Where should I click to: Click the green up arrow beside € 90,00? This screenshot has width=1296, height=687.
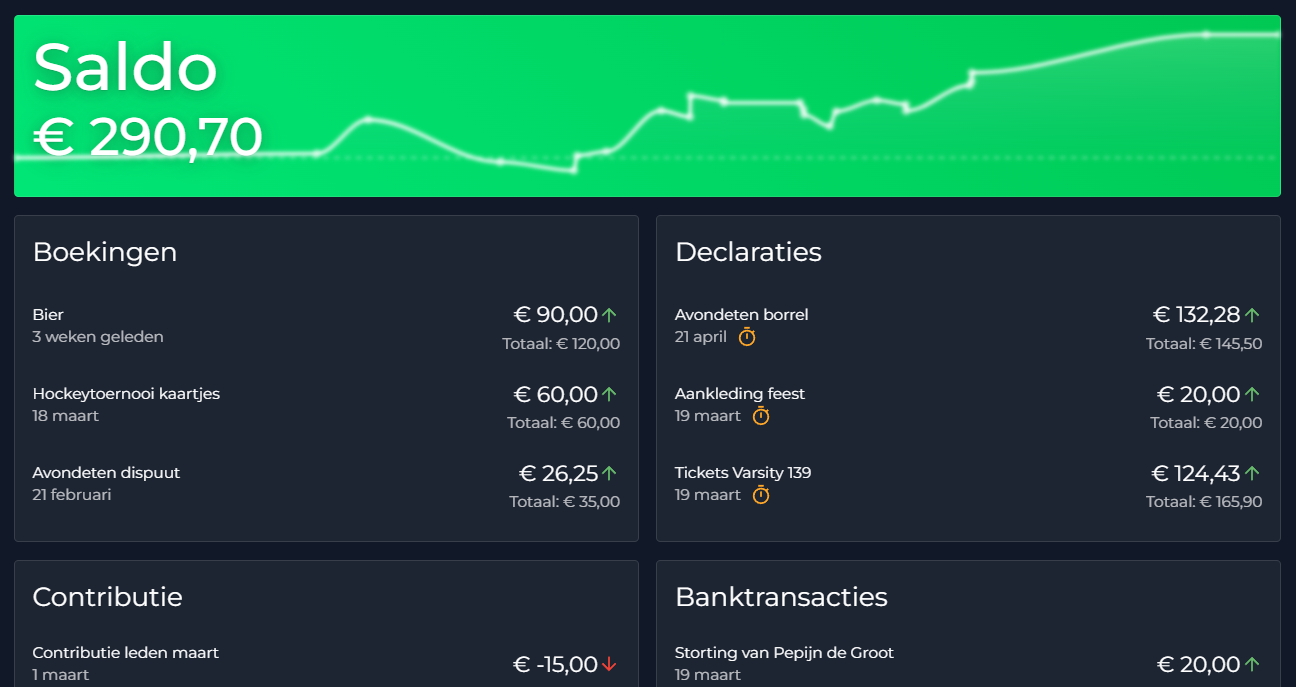(609, 315)
